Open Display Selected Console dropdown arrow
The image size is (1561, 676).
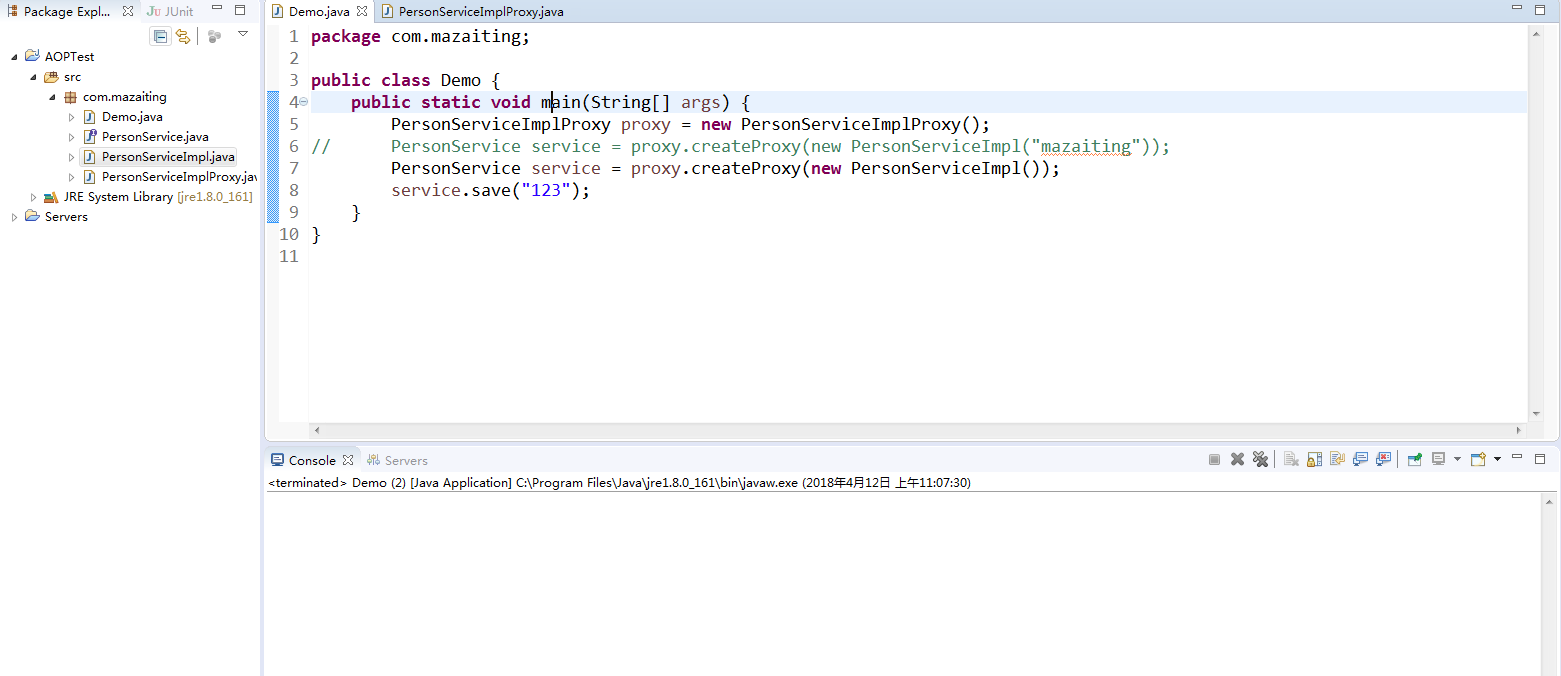click(x=1457, y=459)
